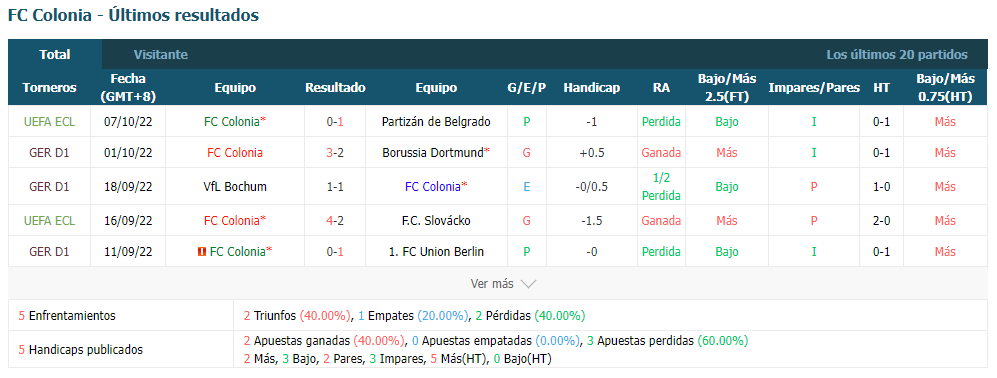Click 1. FC Union Berlin team
997x378 pixels.
(436, 252)
